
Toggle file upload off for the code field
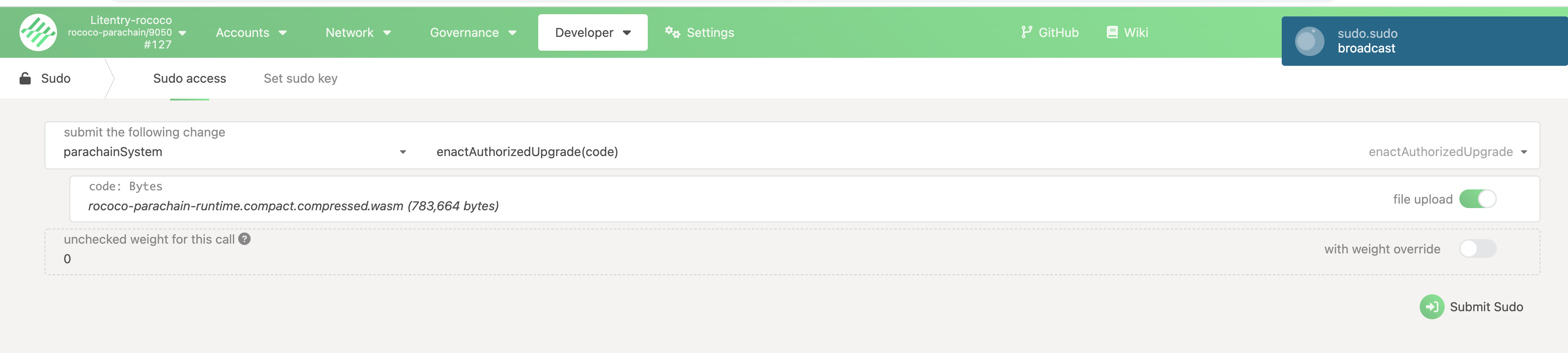(1478, 199)
